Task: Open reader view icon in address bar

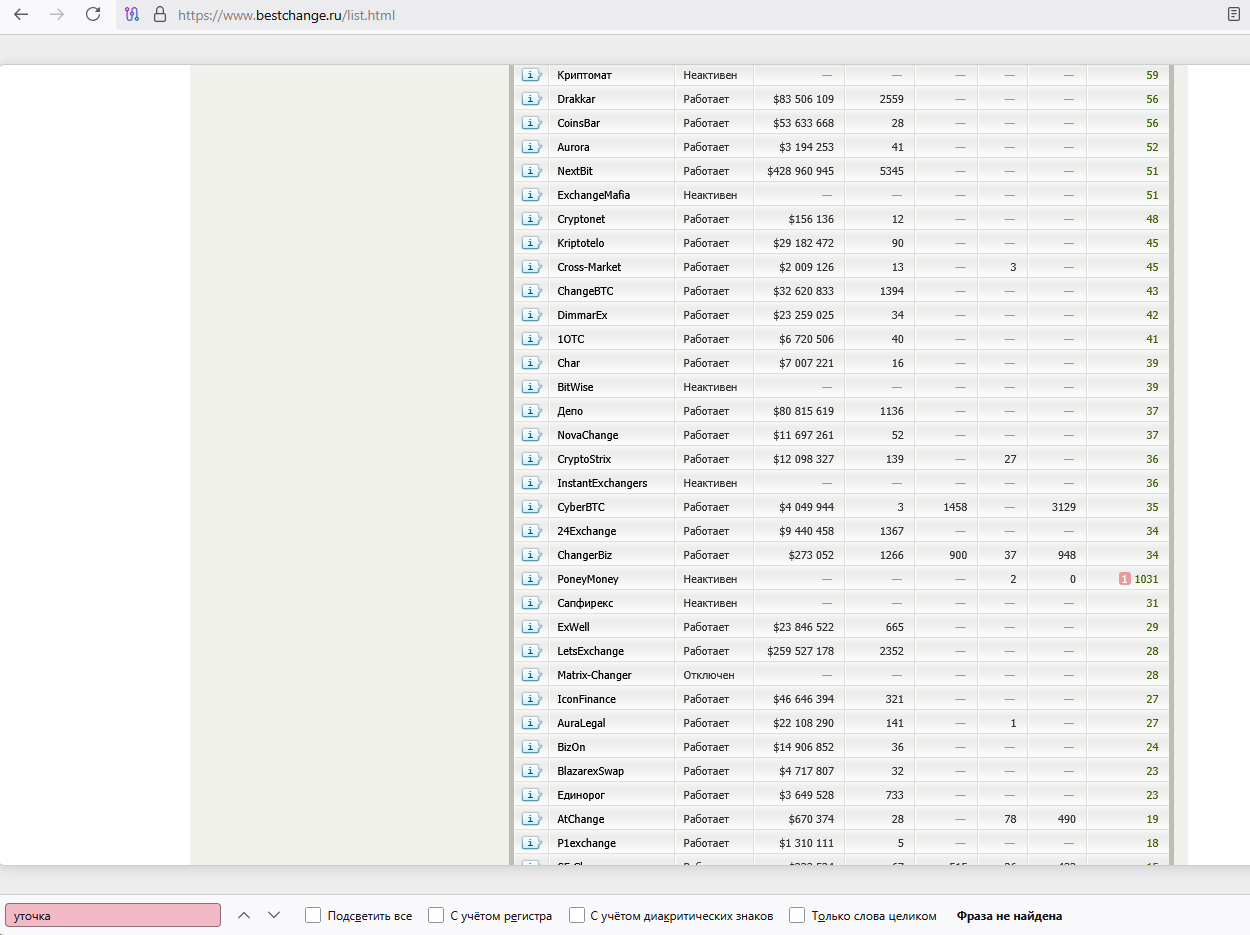Action: (x=1234, y=15)
